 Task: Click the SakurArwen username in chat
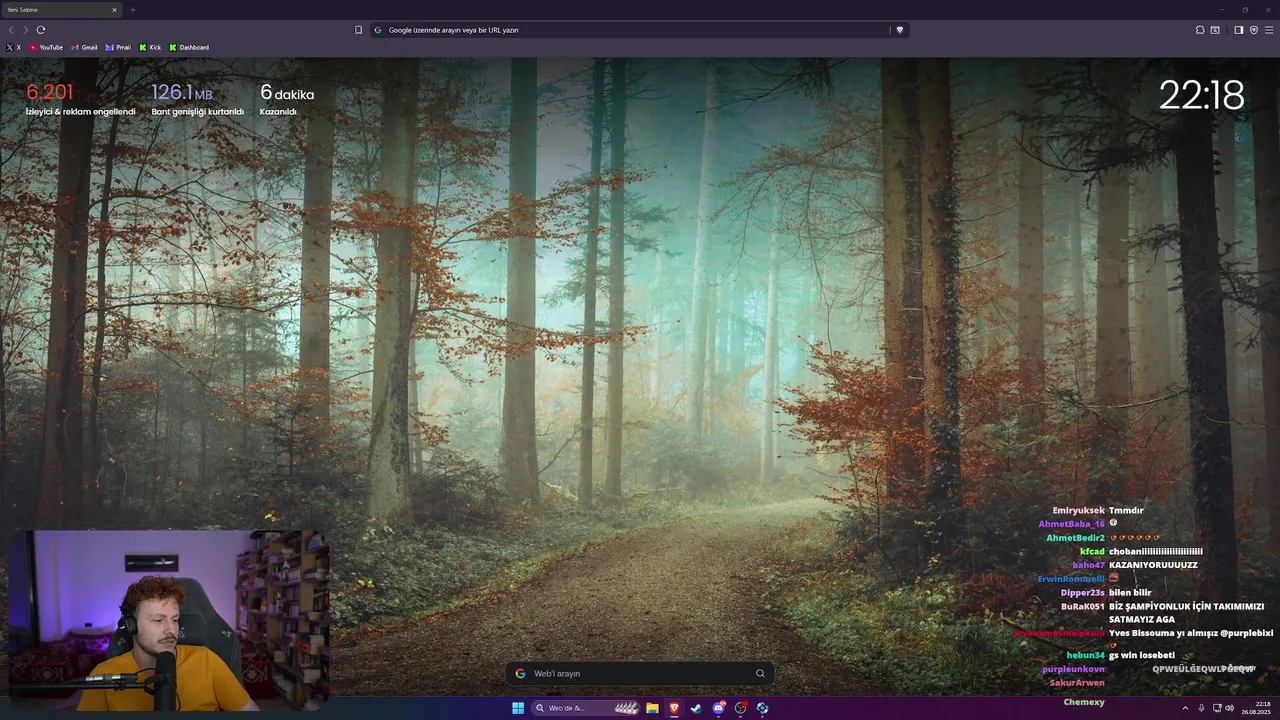[1077, 683]
